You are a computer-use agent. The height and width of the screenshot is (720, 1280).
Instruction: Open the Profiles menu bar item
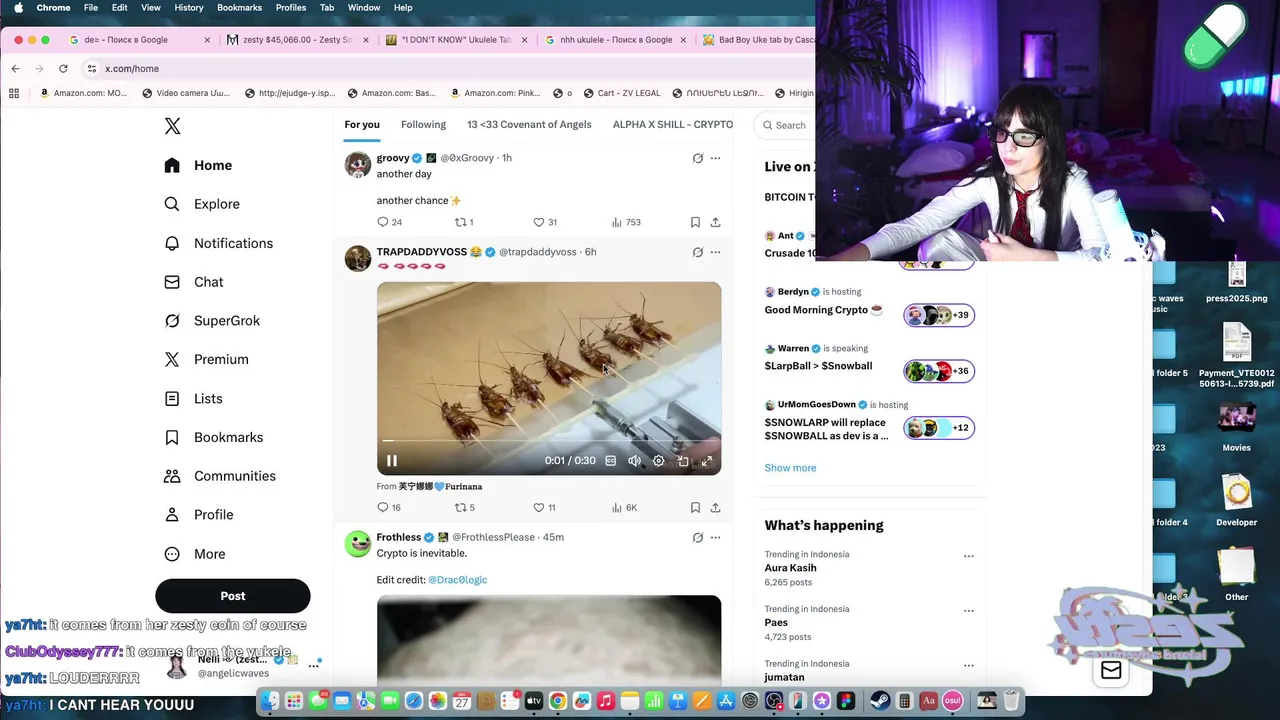pyautogui.click(x=291, y=8)
